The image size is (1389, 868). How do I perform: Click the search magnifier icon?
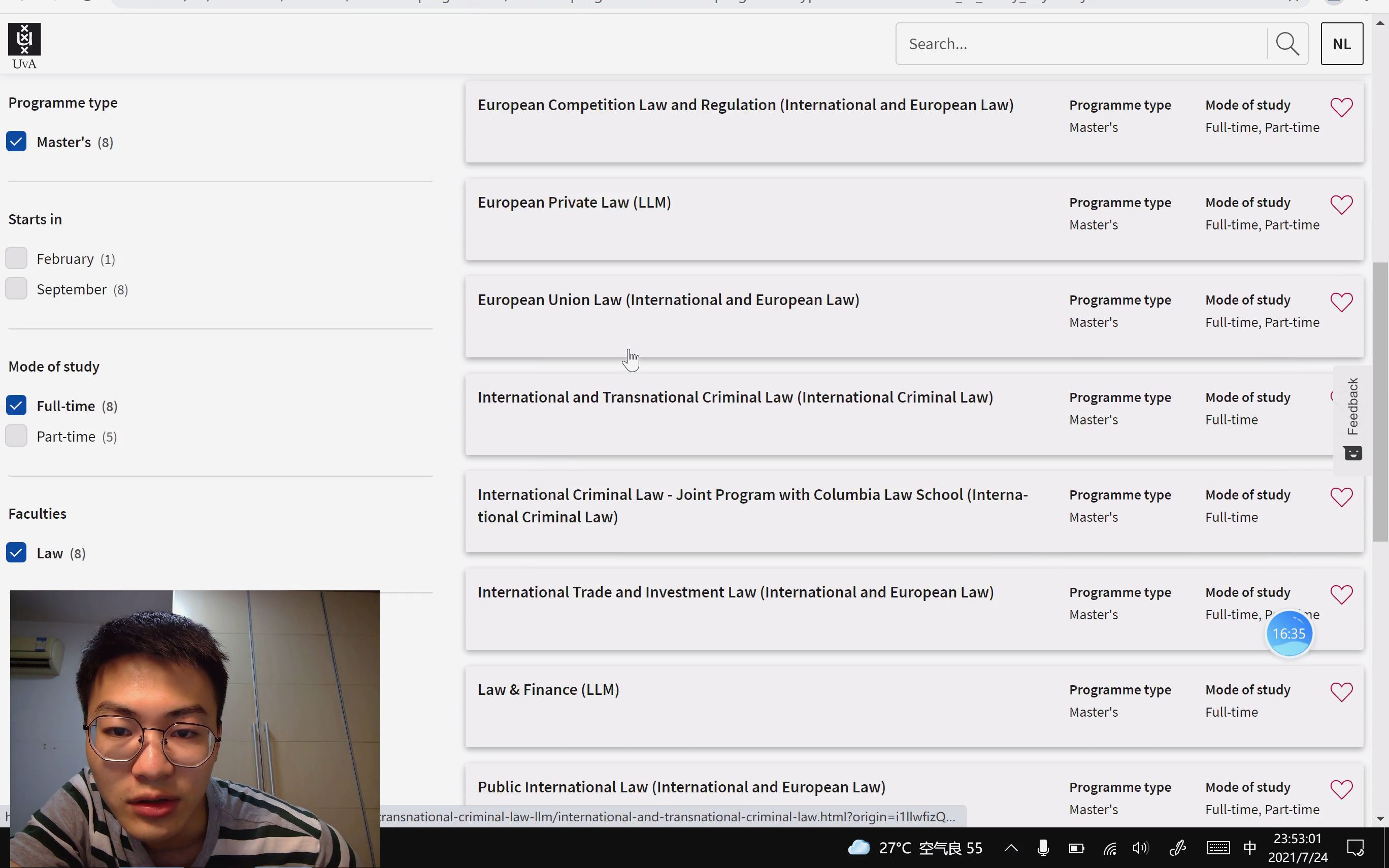pyautogui.click(x=1288, y=44)
